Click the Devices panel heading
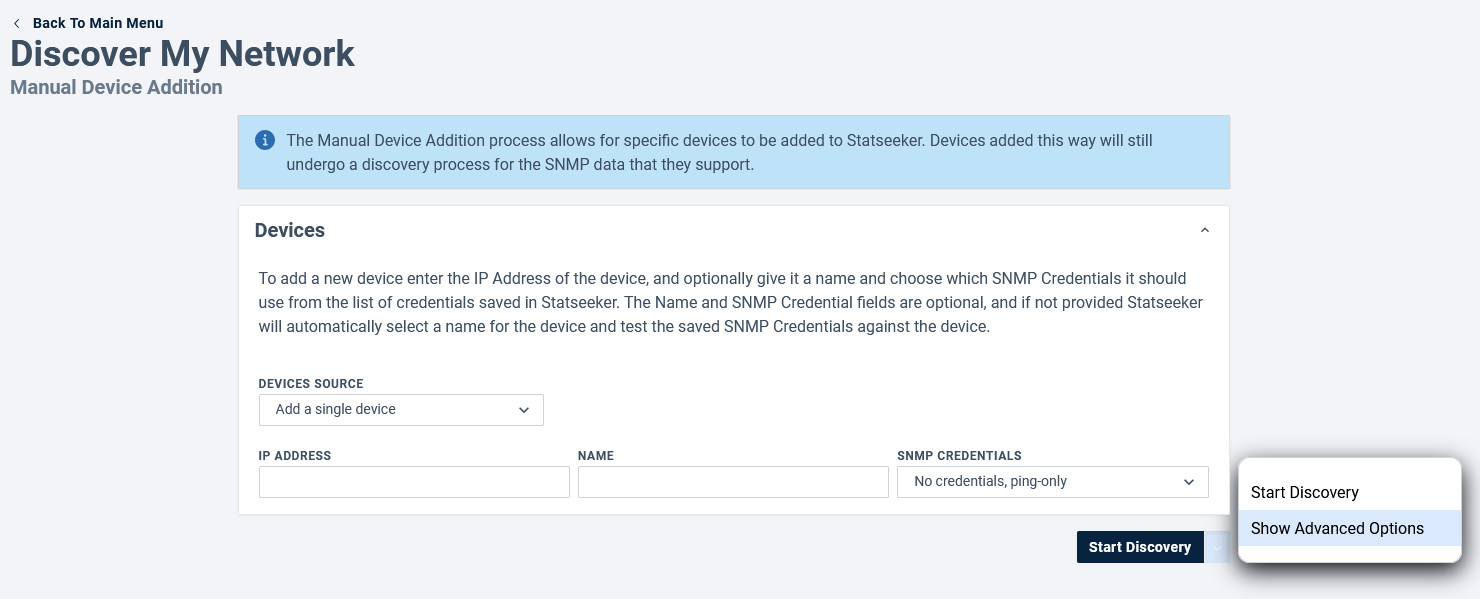The width and height of the screenshot is (1480, 599). point(290,230)
